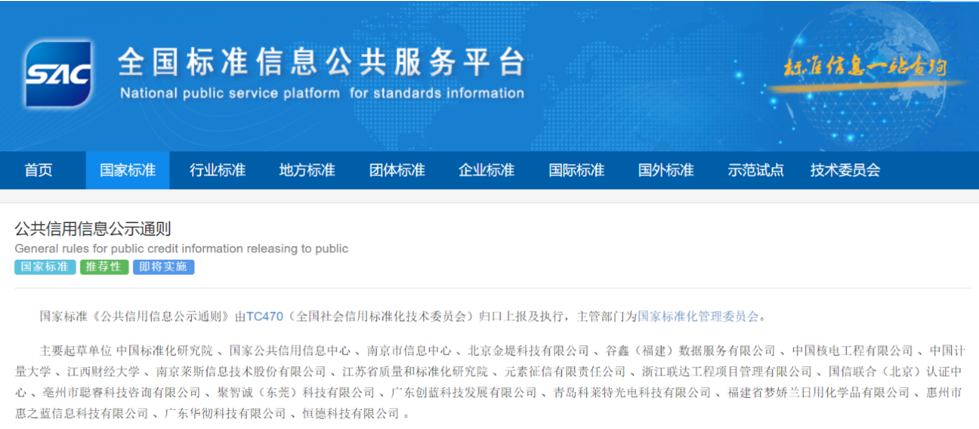This screenshot has height=429, width=979.
Task: Go to 行业标准 in the navigation
Action: 218,170
